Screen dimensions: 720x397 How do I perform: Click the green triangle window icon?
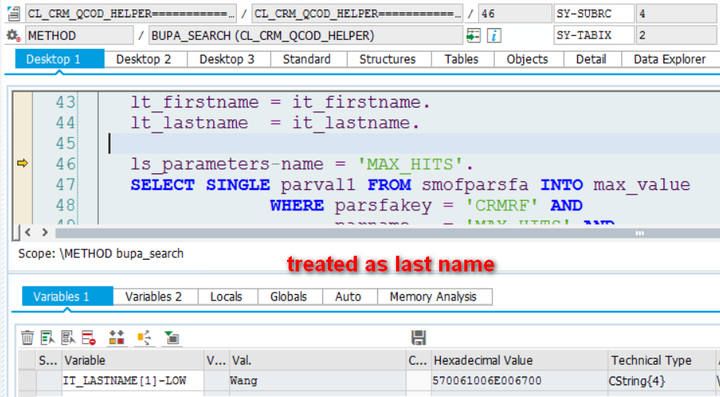point(172,338)
